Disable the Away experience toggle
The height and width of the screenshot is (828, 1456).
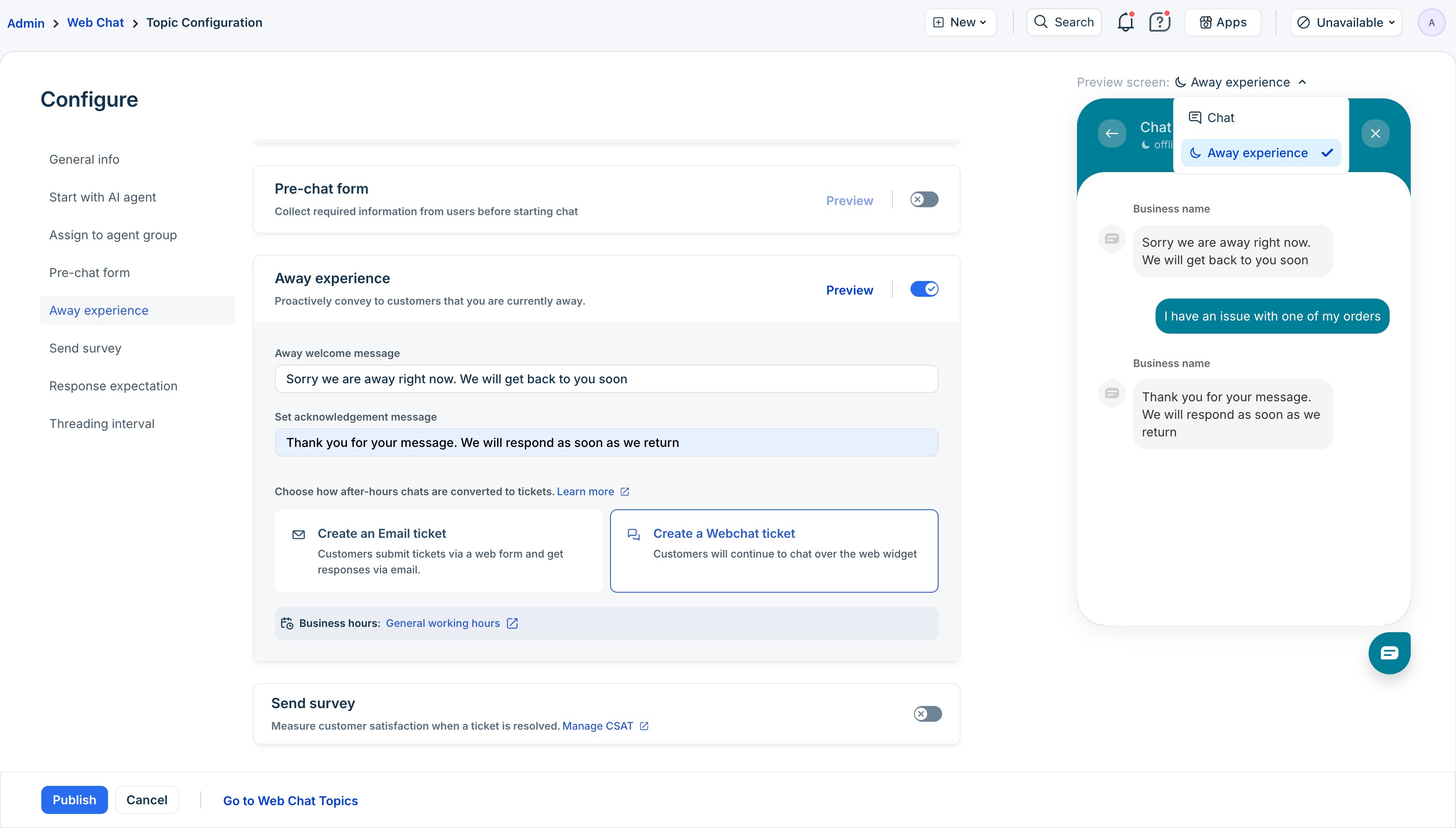pyautogui.click(x=924, y=289)
